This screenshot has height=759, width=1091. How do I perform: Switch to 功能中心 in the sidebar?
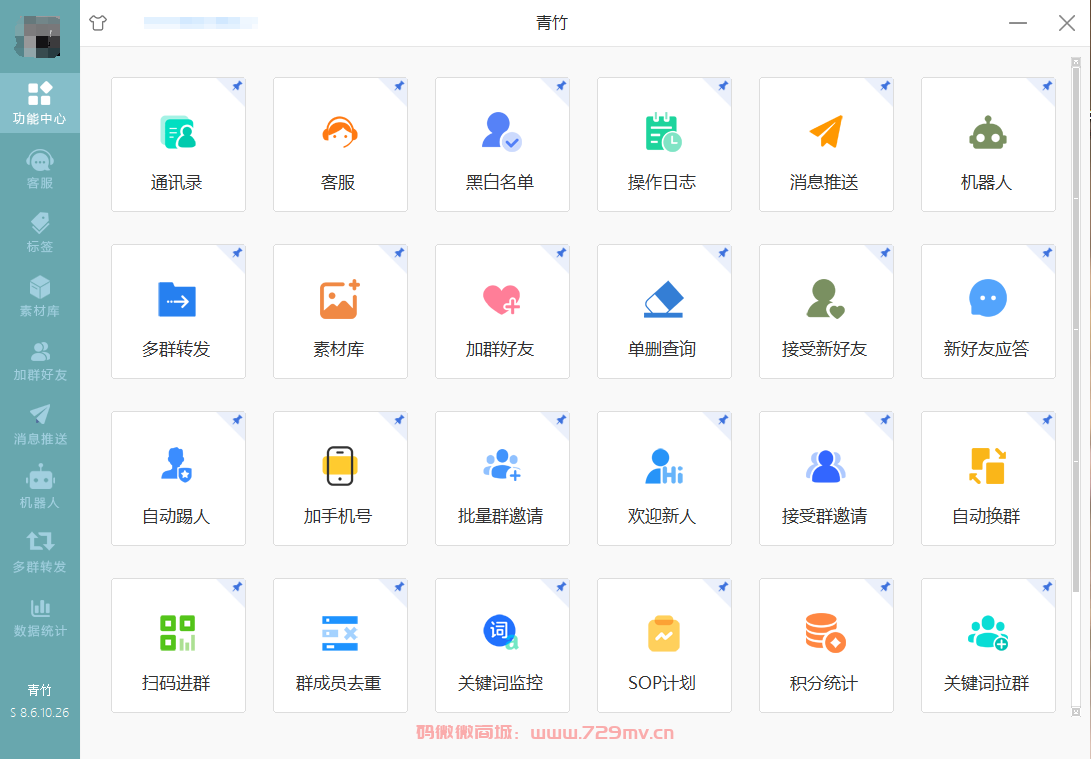point(40,102)
